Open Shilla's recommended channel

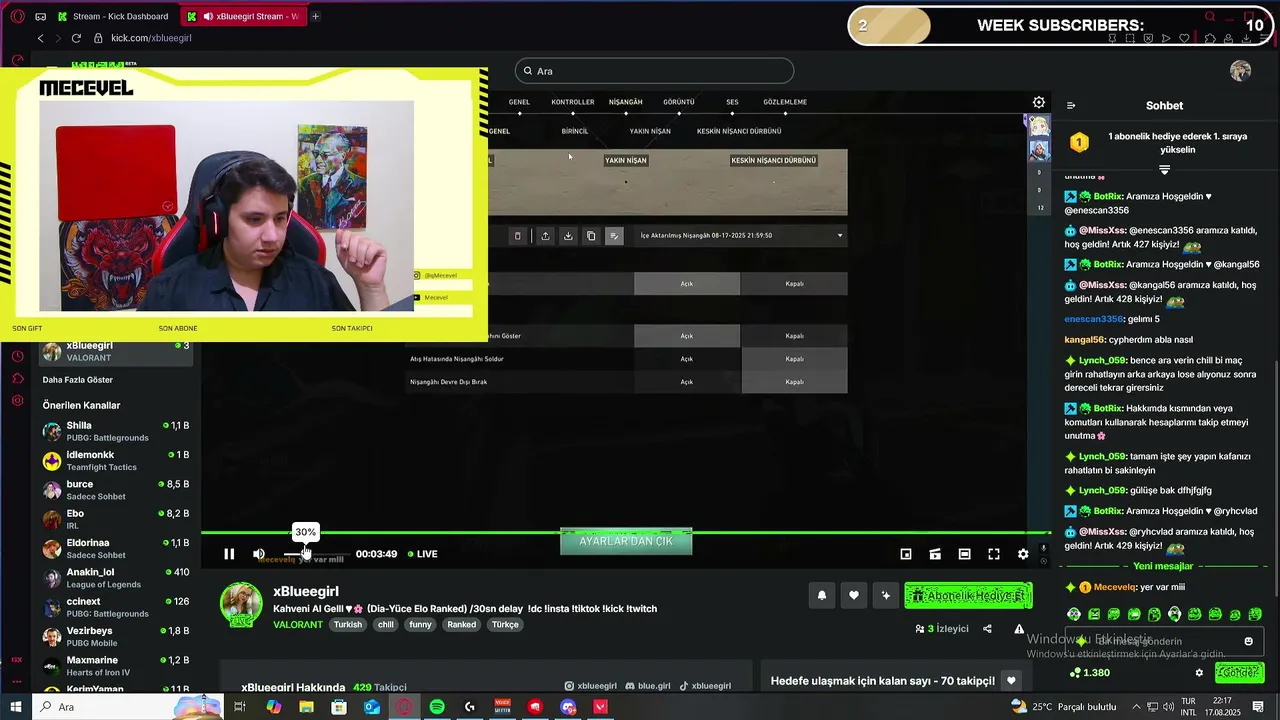click(x=116, y=431)
